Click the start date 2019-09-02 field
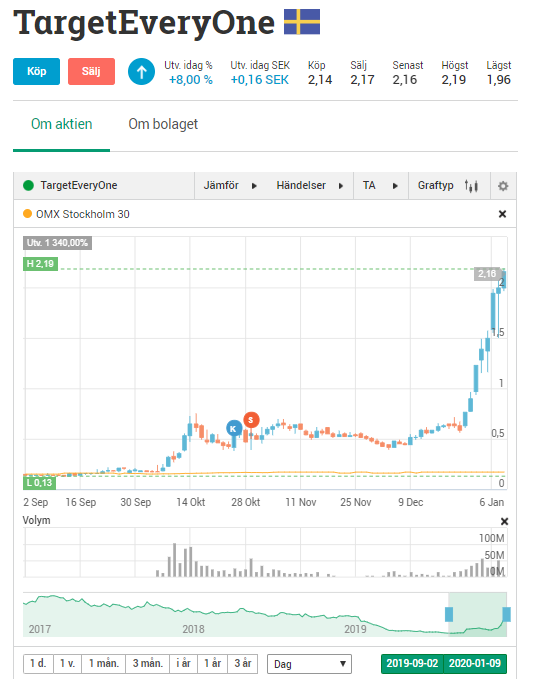 click(412, 663)
